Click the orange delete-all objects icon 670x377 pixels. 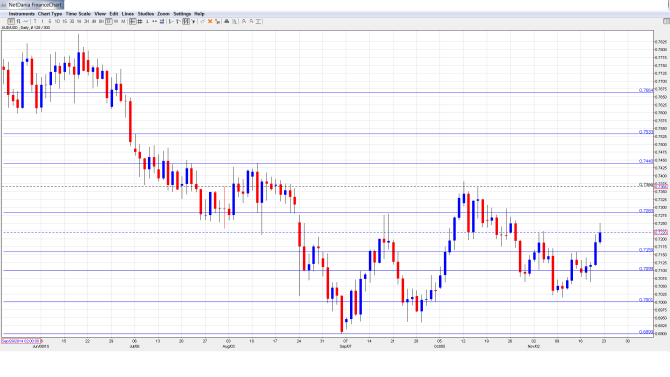tap(217, 21)
